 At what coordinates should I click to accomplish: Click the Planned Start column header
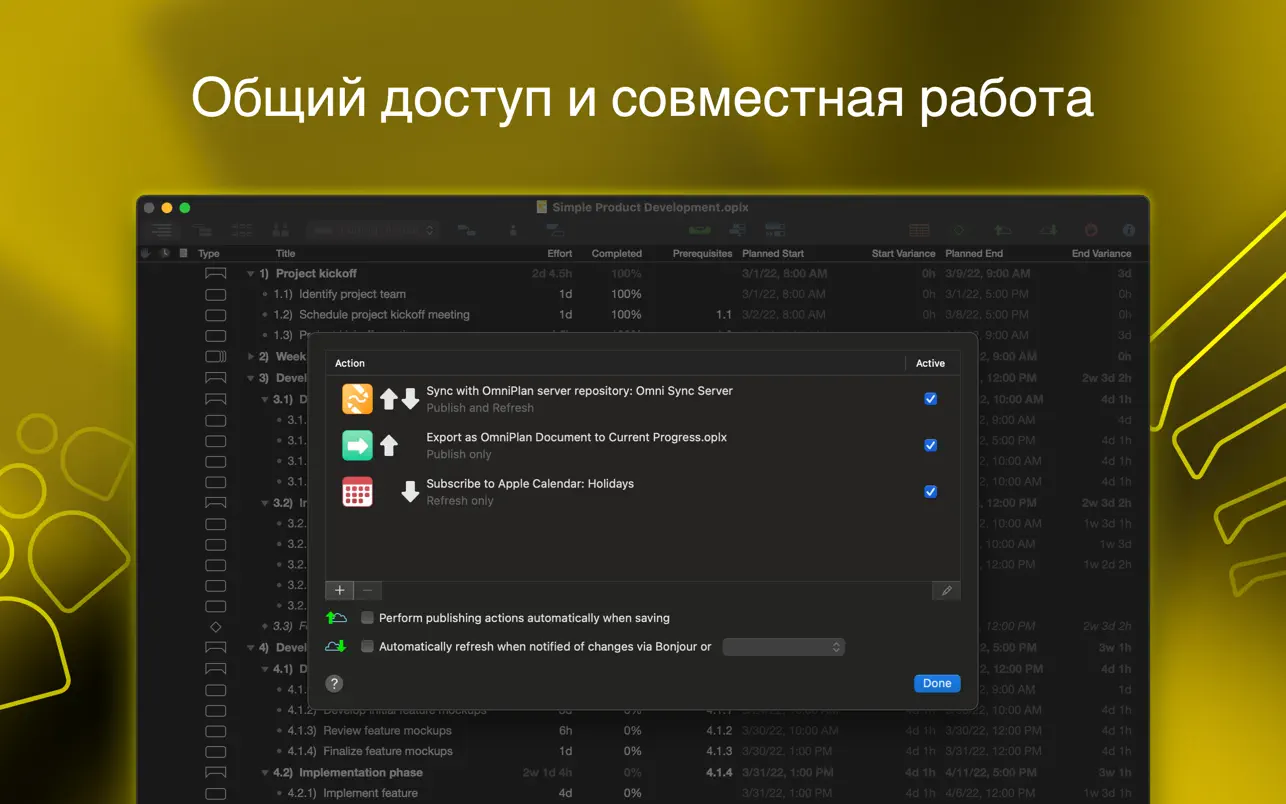(x=772, y=254)
